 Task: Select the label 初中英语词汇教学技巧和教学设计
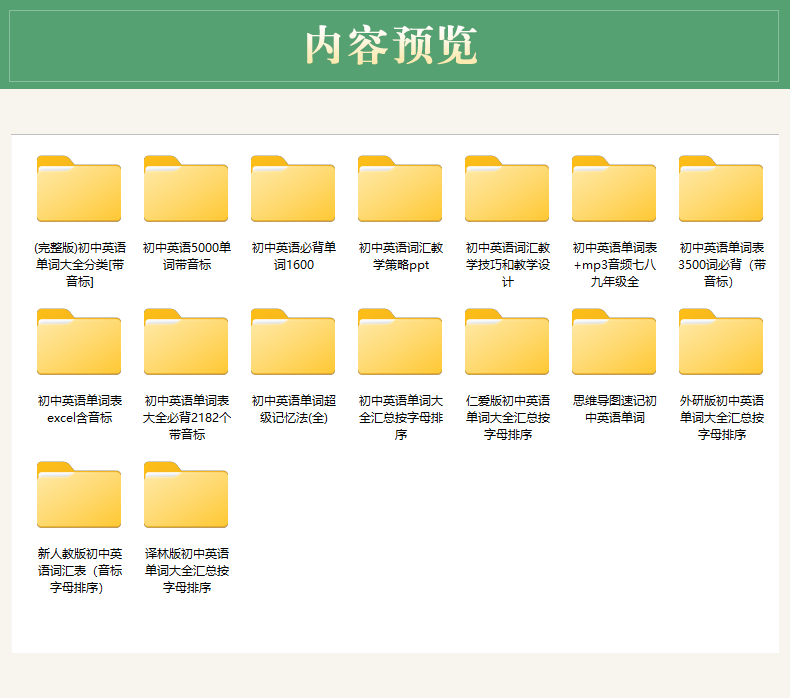(x=508, y=265)
